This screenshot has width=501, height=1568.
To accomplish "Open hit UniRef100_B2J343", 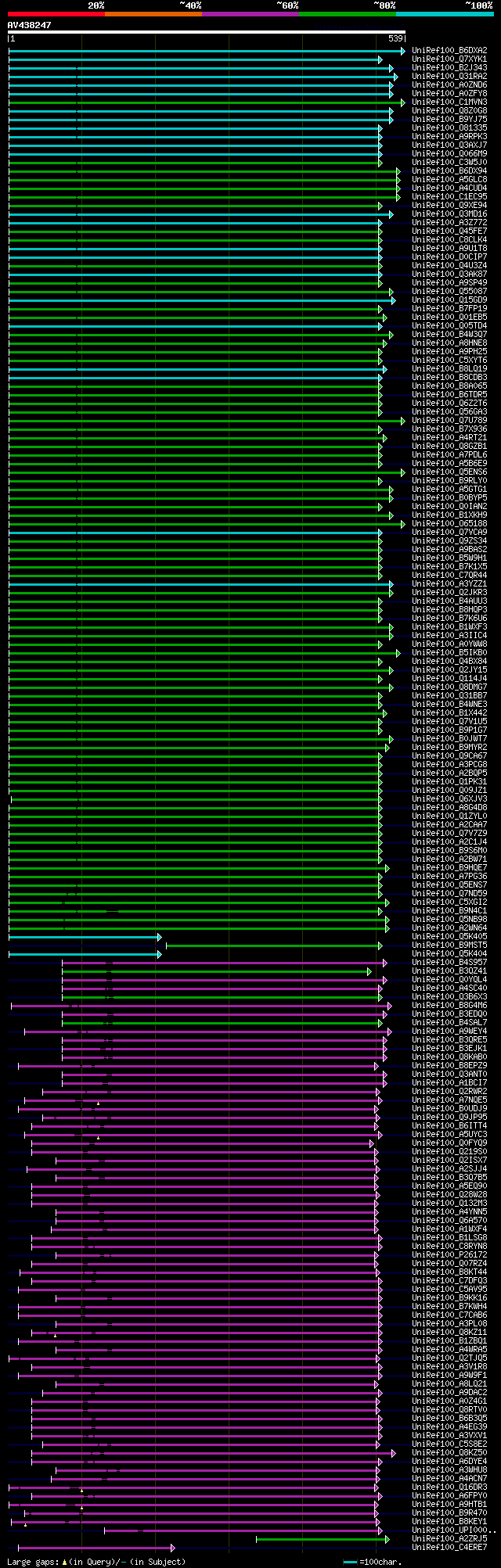I will [449, 68].
